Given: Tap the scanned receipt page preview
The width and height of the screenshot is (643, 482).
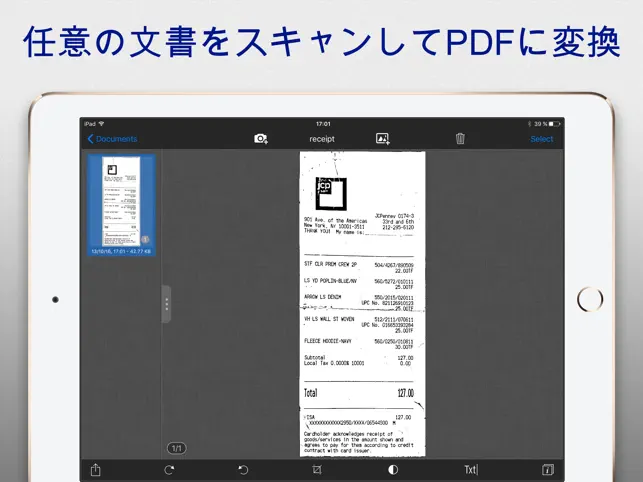Looking at the screenshot, I should 363,304.
